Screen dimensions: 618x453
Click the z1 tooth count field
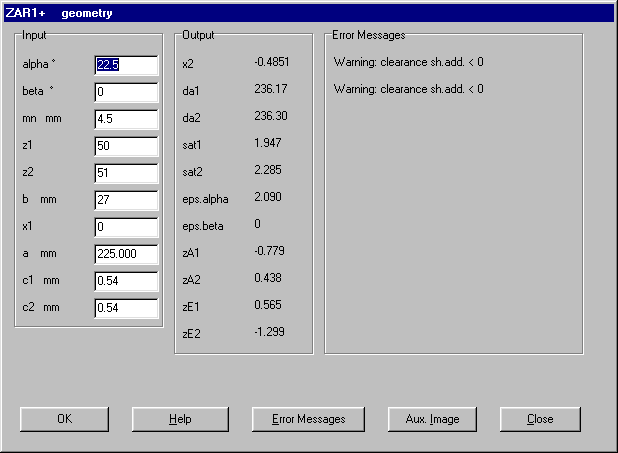[x=126, y=146]
